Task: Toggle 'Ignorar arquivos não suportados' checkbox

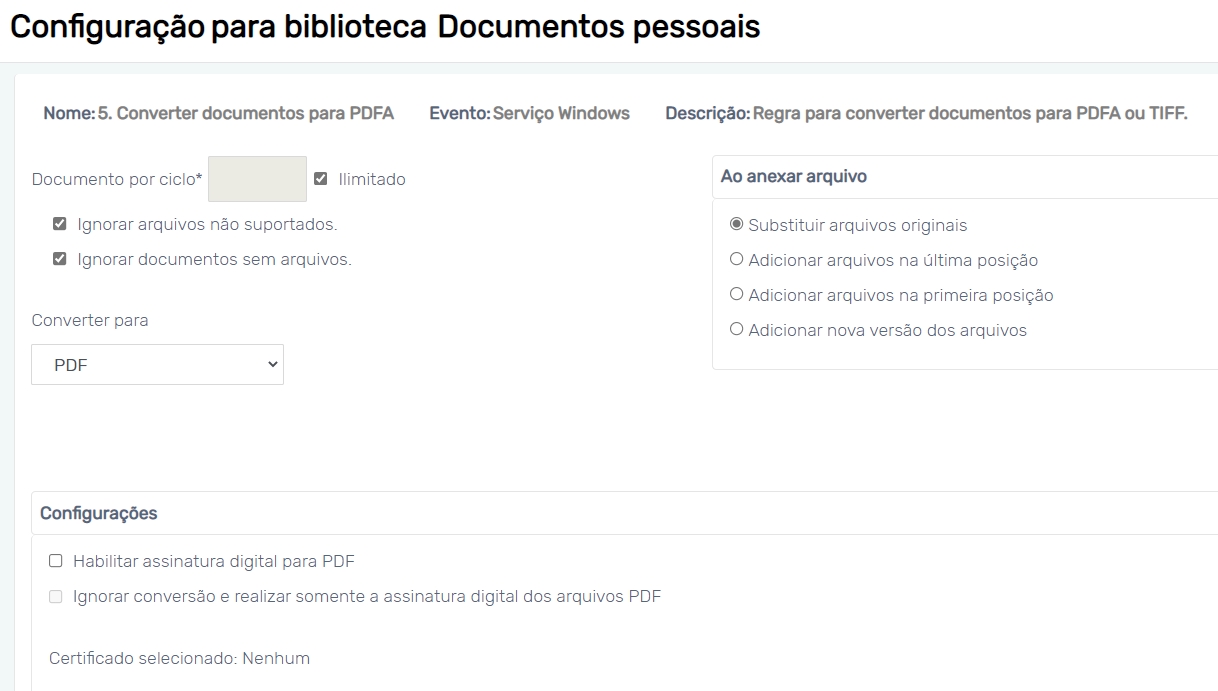Action: pos(60,224)
